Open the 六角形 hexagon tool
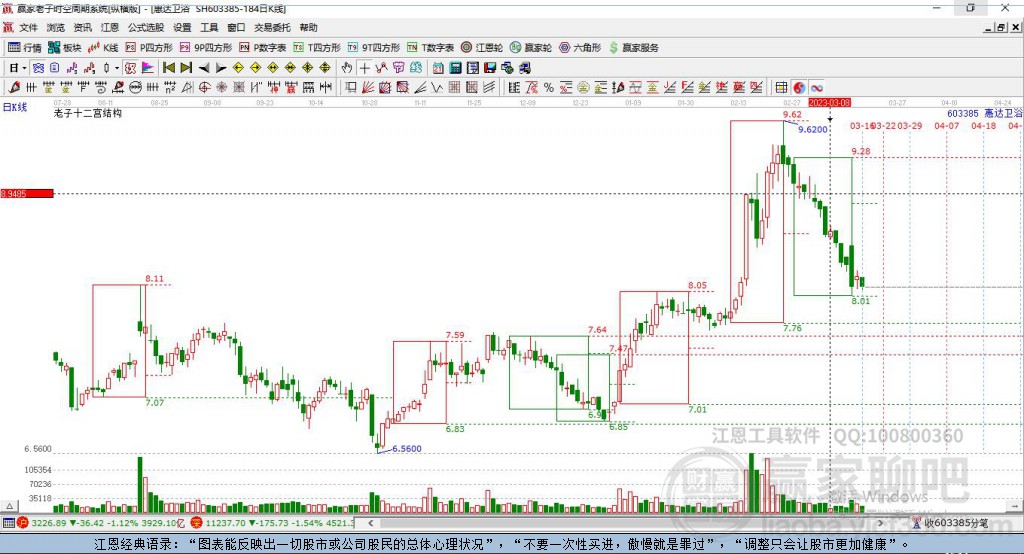1024x554 pixels. [580, 48]
